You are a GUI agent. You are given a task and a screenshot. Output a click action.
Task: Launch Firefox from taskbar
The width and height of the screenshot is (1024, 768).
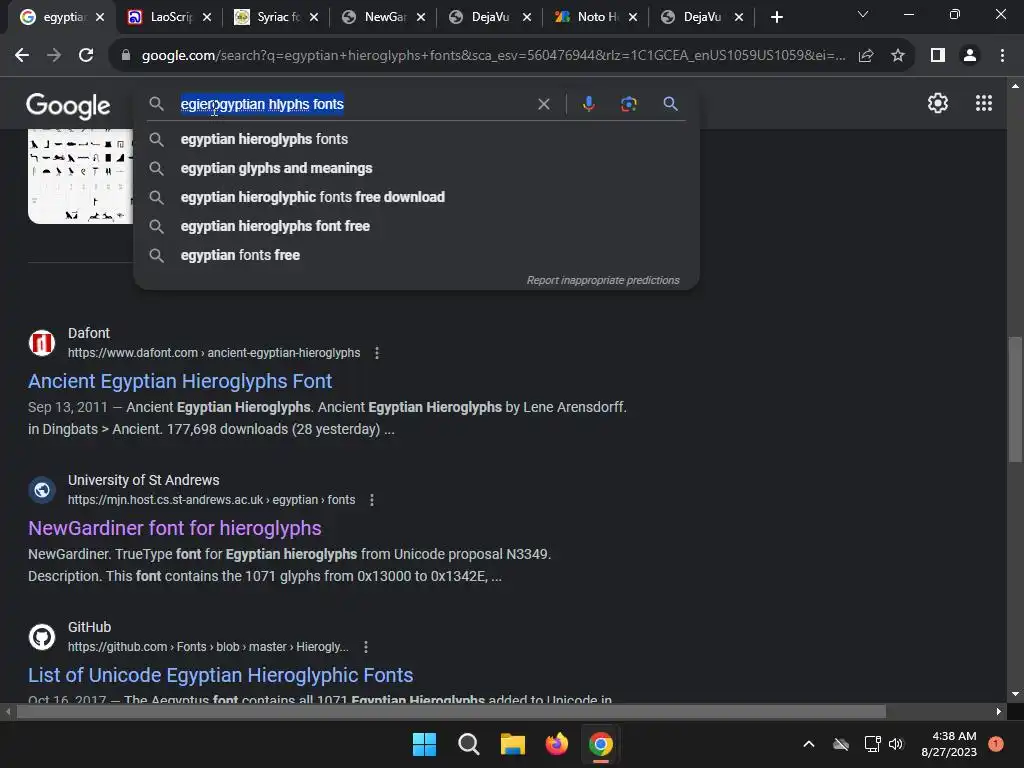[556, 744]
